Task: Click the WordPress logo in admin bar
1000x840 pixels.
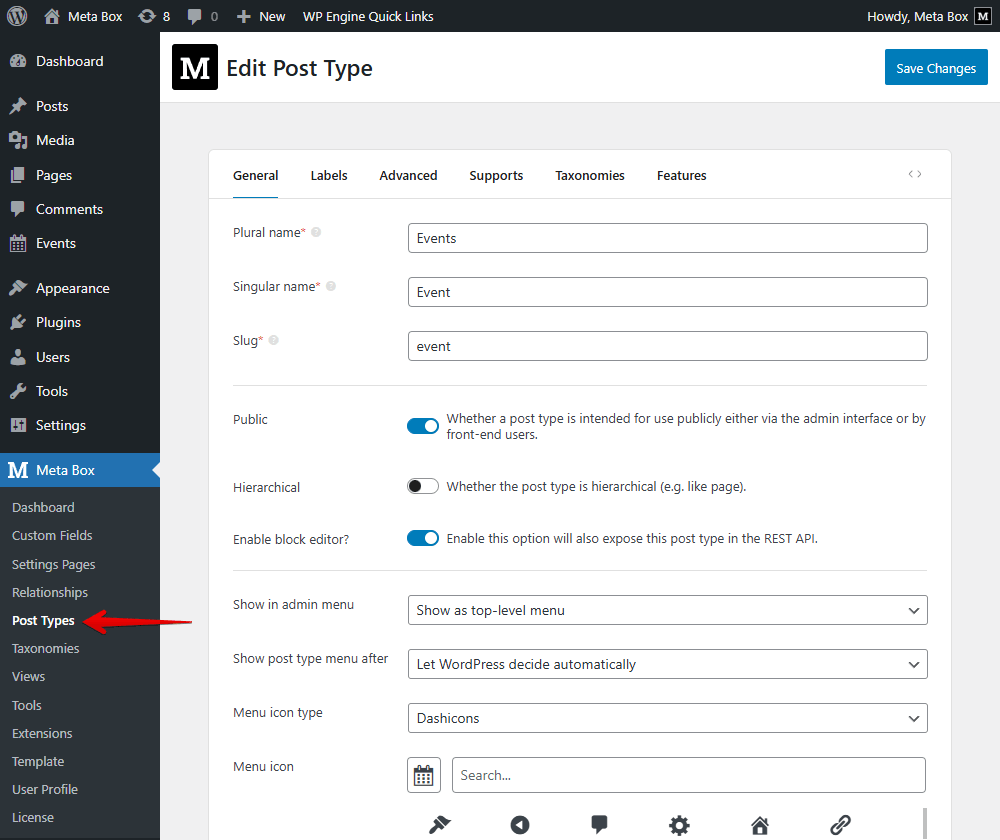Action: (17, 16)
